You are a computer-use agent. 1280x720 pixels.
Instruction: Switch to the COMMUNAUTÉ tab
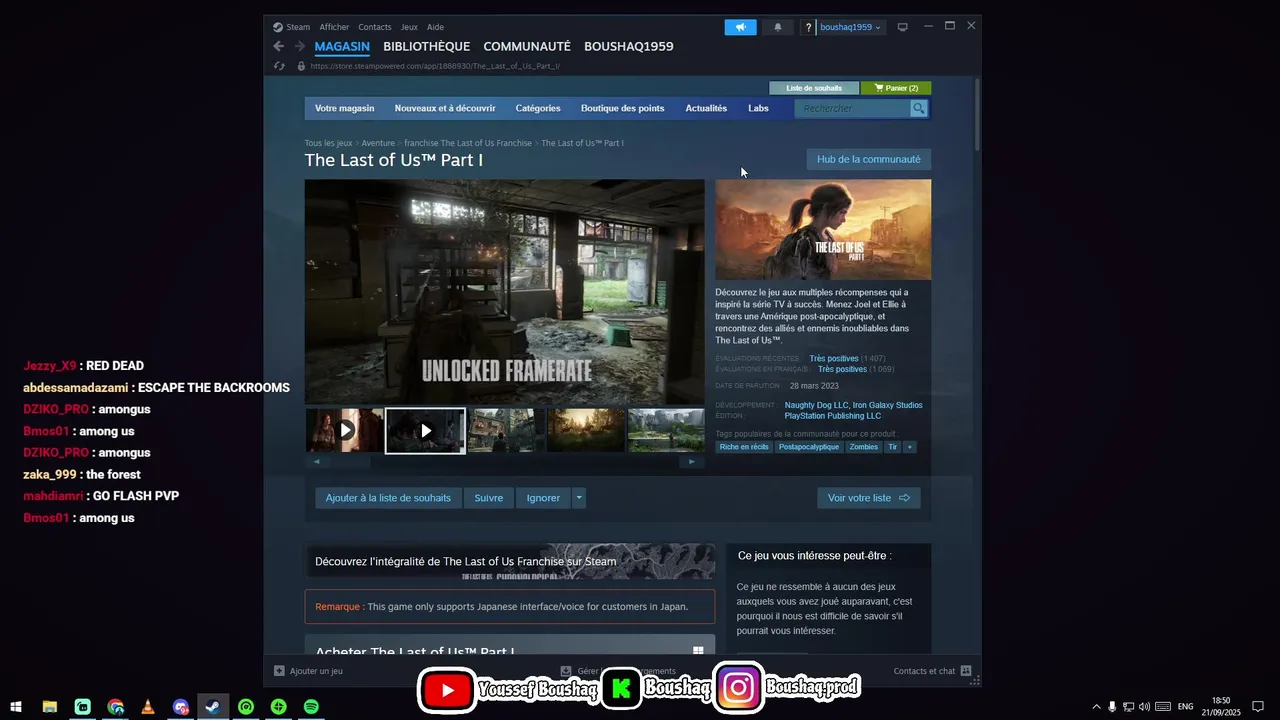tap(527, 46)
